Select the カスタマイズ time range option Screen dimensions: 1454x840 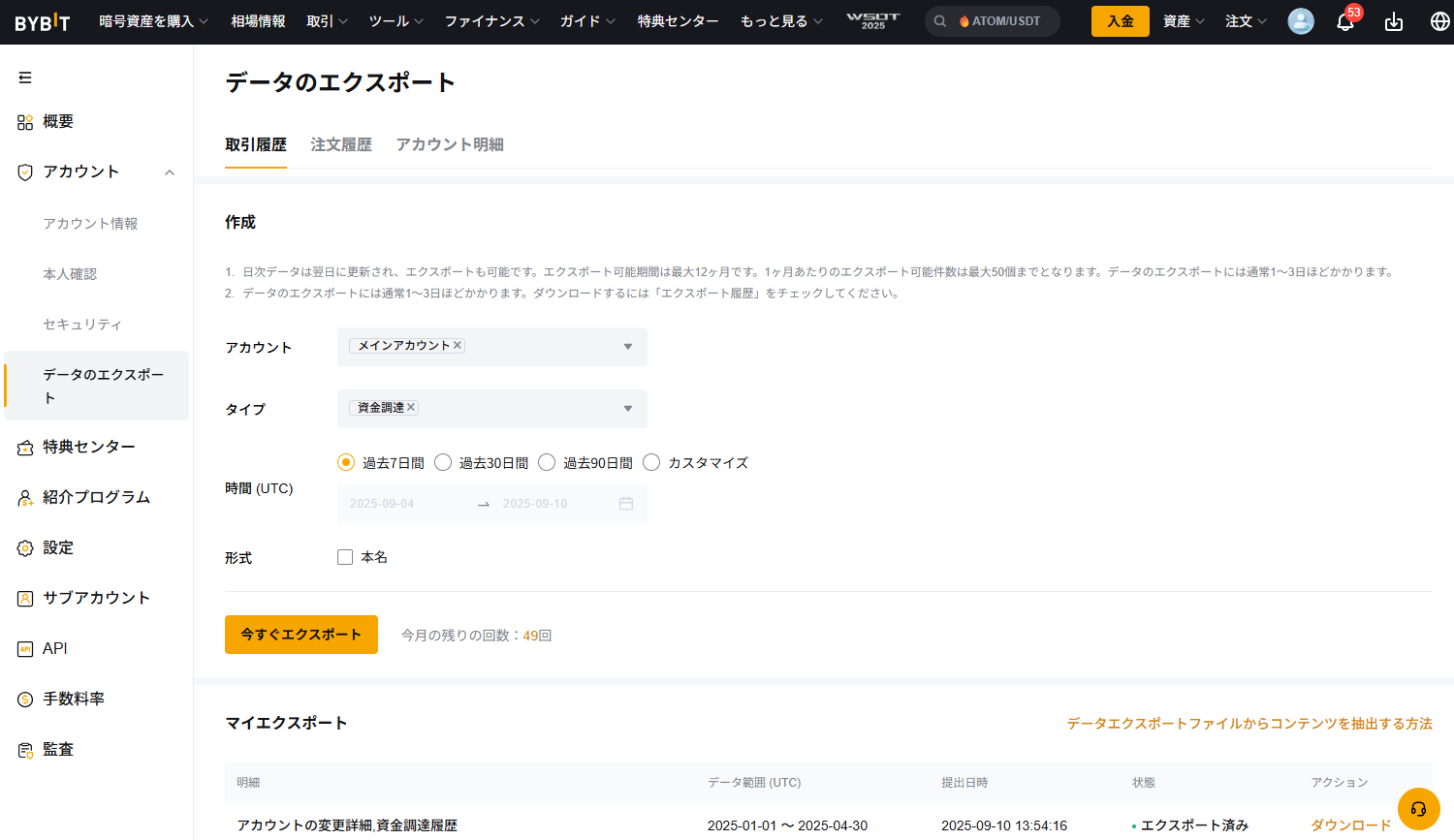(x=650, y=462)
